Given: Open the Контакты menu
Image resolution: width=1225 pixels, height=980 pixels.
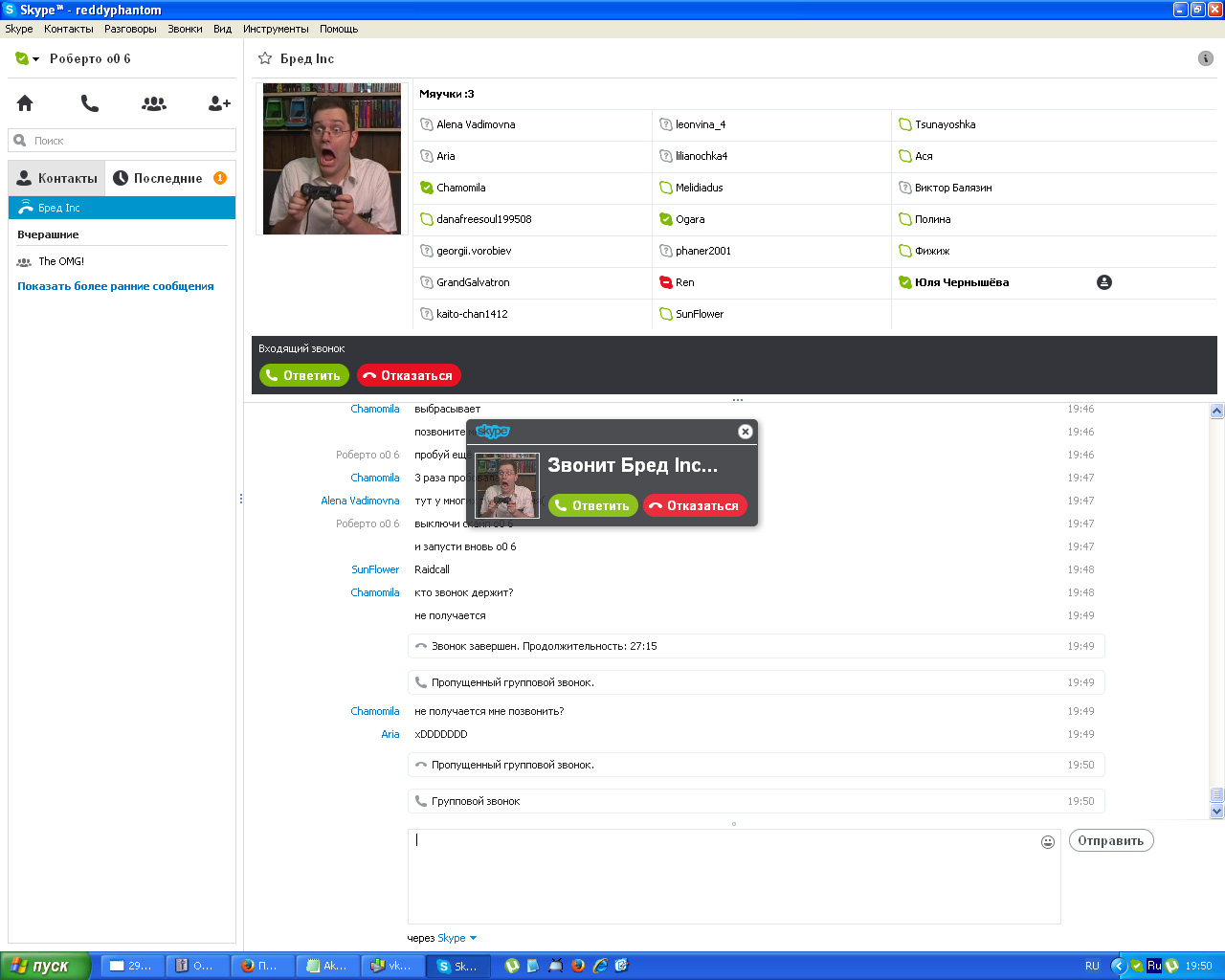Looking at the screenshot, I should point(69,29).
